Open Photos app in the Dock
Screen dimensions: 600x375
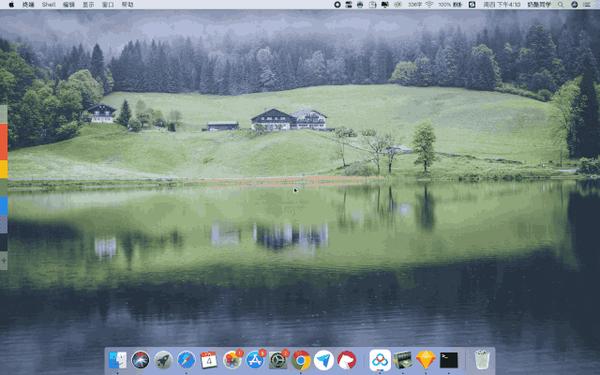[x=232, y=360]
